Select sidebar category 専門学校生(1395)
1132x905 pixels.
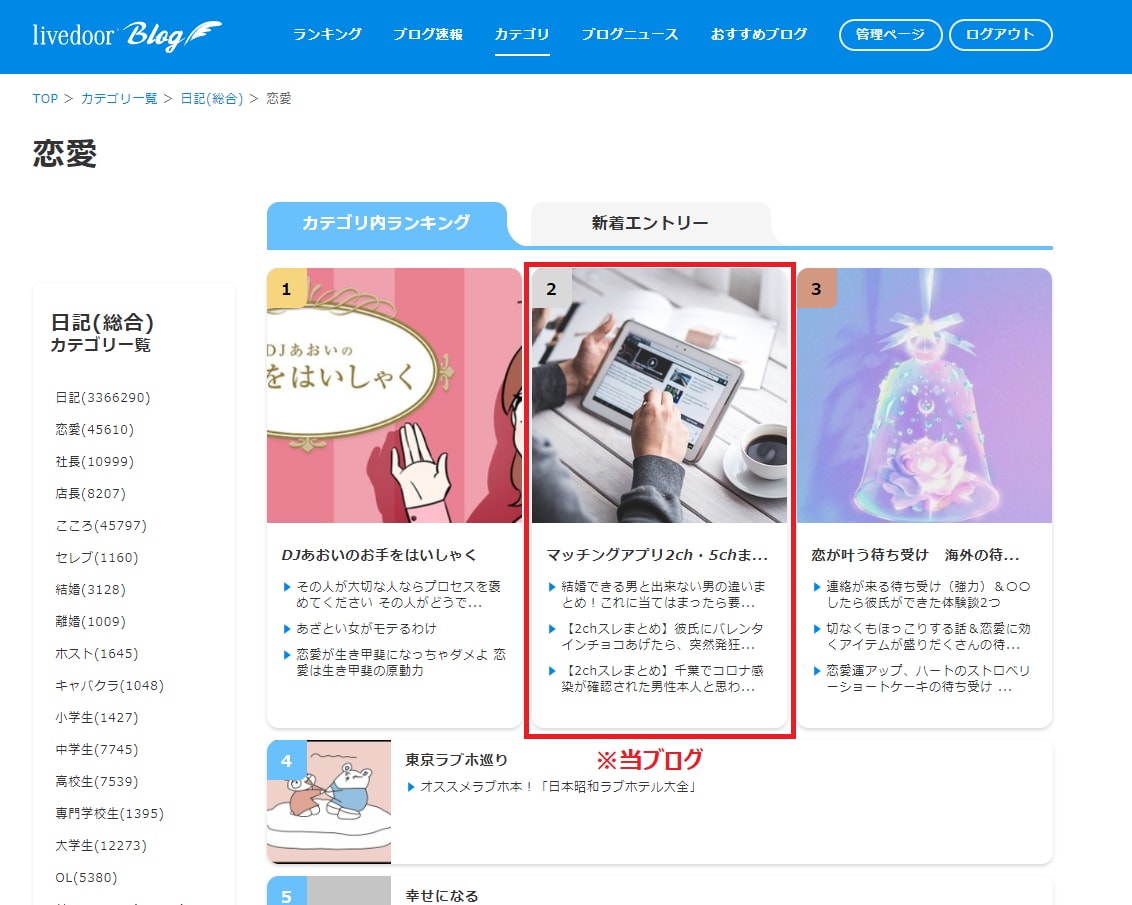110,813
